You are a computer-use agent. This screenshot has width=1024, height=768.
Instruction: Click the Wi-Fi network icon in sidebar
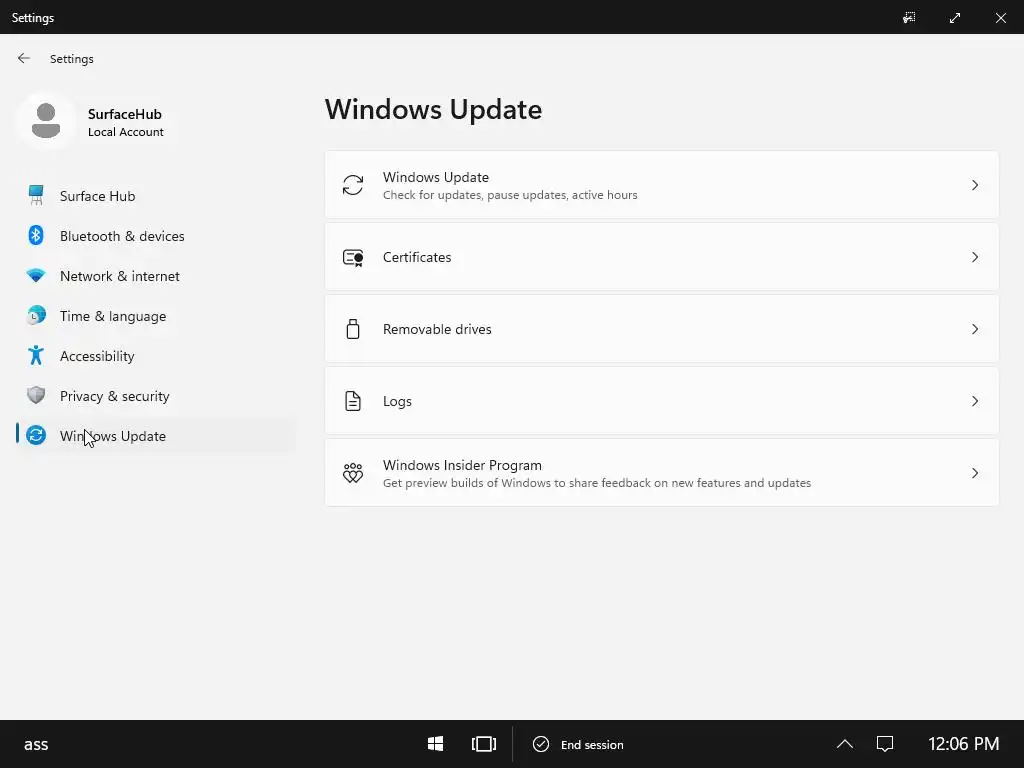(x=36, y=276)
